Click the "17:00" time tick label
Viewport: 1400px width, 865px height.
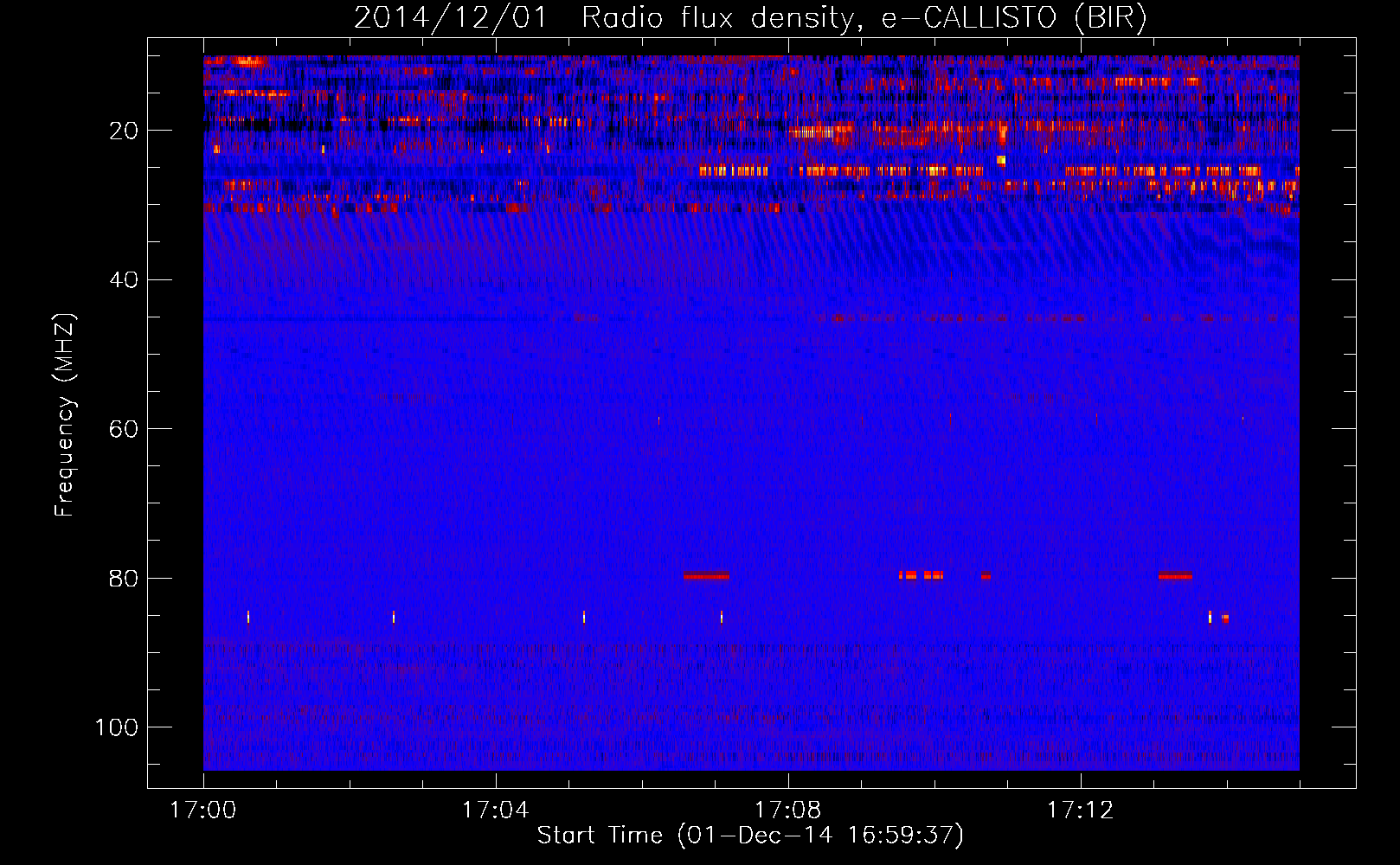pyautogui.click(x=202, y=811)
